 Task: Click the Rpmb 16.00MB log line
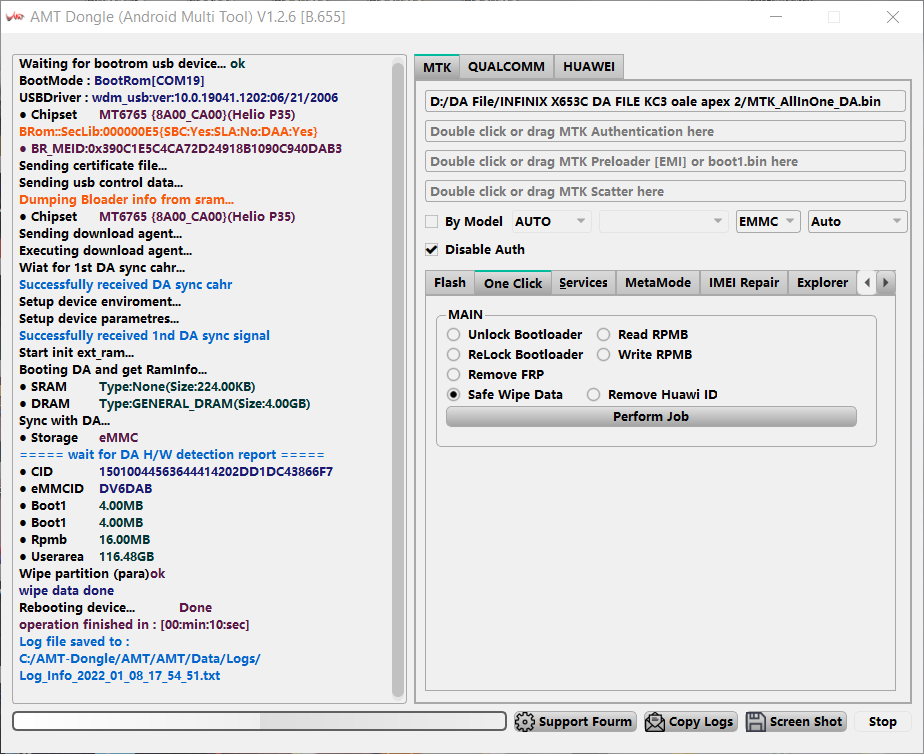click(85, 540)
